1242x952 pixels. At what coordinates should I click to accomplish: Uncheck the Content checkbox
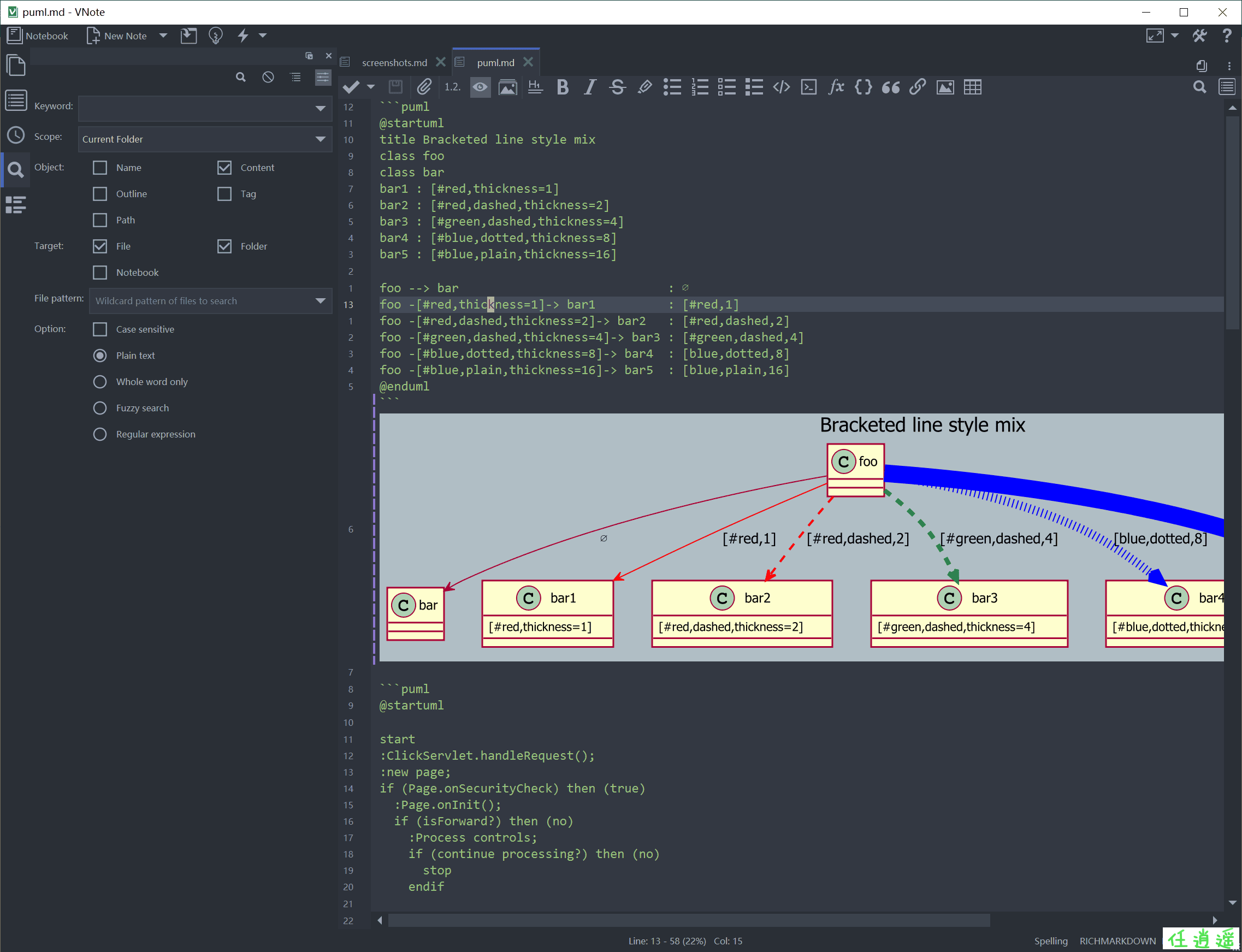tap(224, 168)
